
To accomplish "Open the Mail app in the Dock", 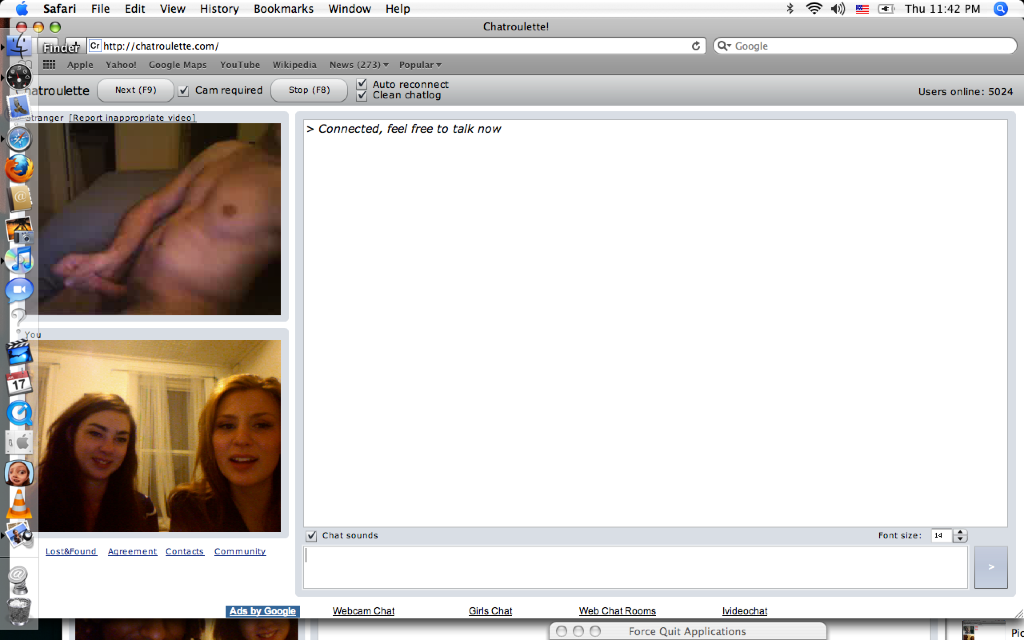I will click(x=19, y=107).
